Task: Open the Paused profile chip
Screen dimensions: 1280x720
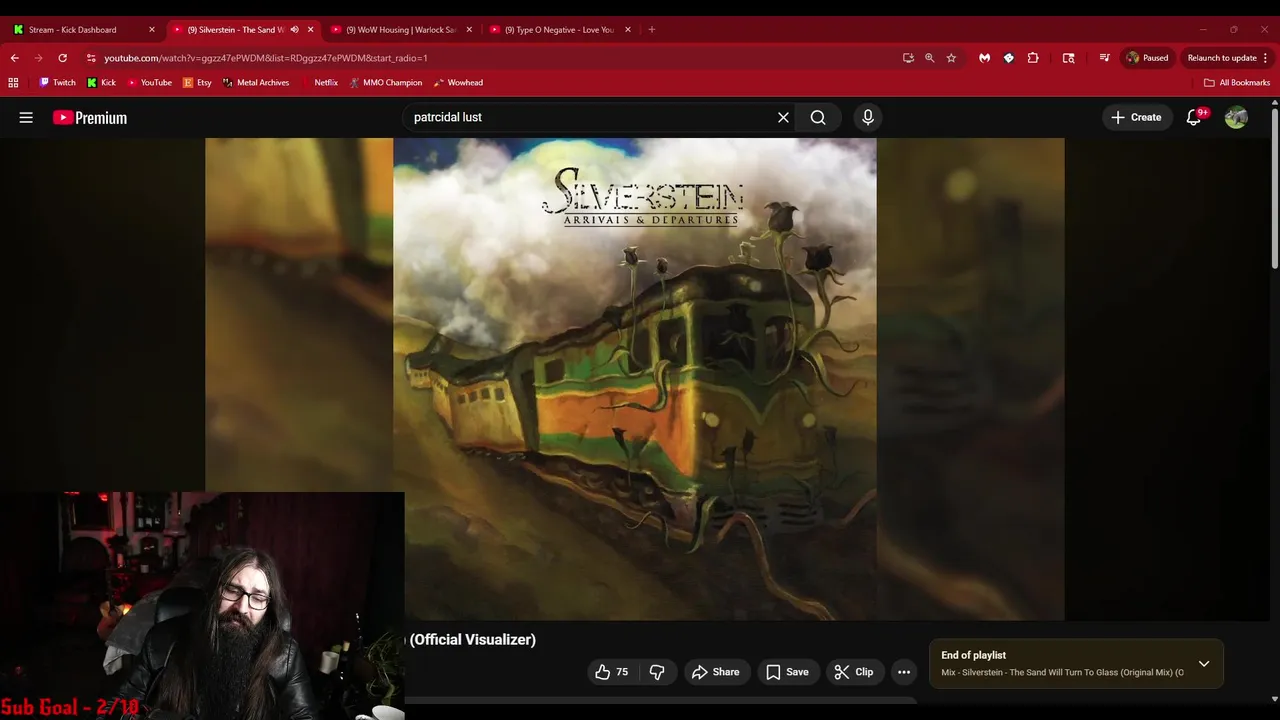Action: click(x=1147, y=58)
